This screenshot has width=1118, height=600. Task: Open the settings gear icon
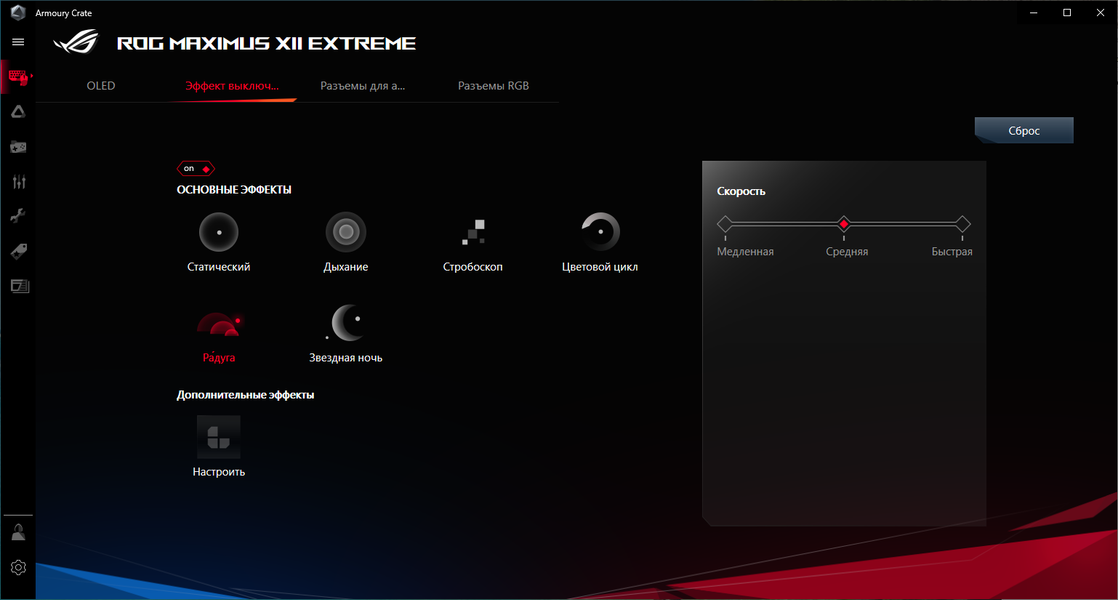(x=19, y=567)
